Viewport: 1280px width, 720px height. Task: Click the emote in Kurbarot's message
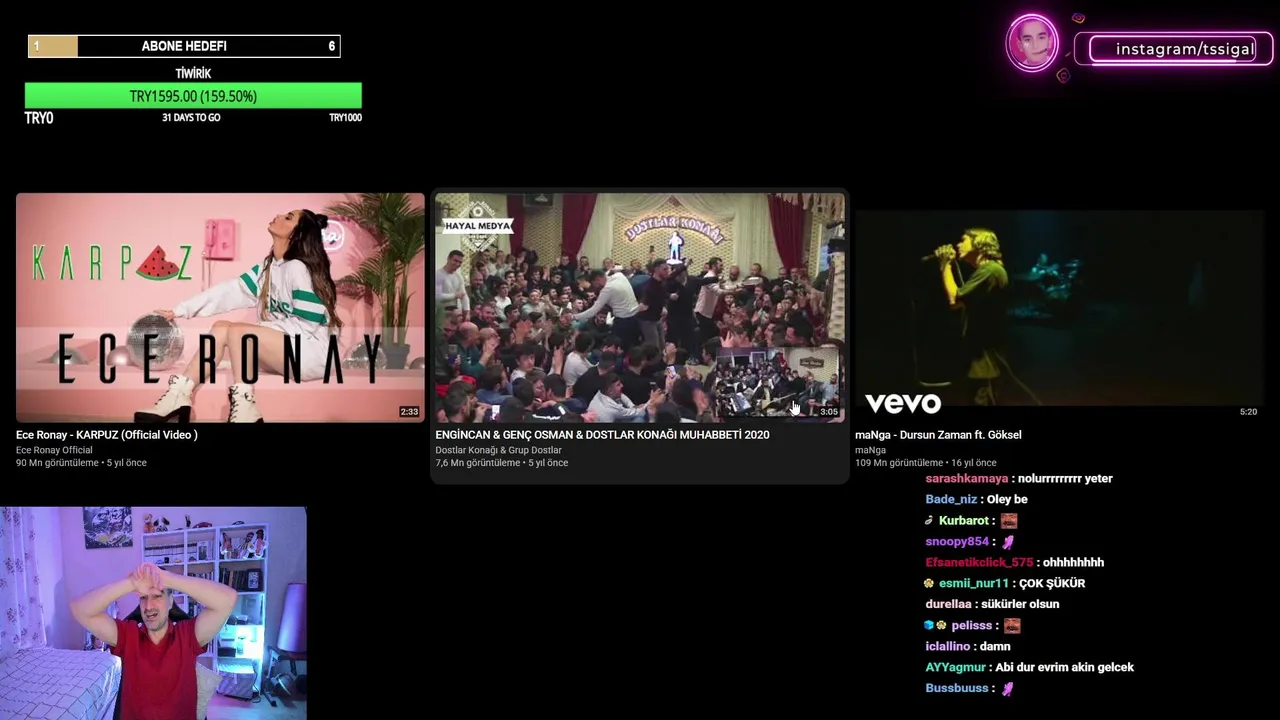[1010, 521]
